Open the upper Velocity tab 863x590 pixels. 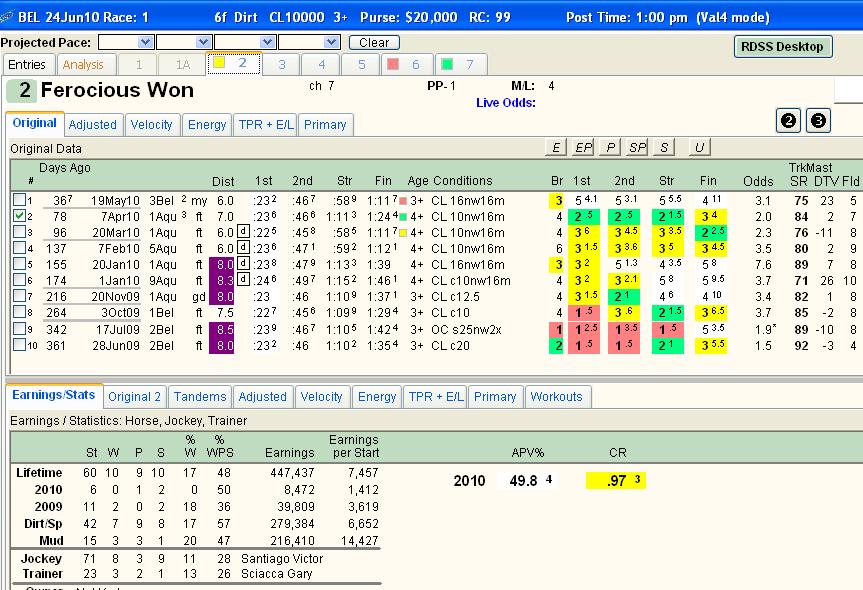click(x=151, y=124)
